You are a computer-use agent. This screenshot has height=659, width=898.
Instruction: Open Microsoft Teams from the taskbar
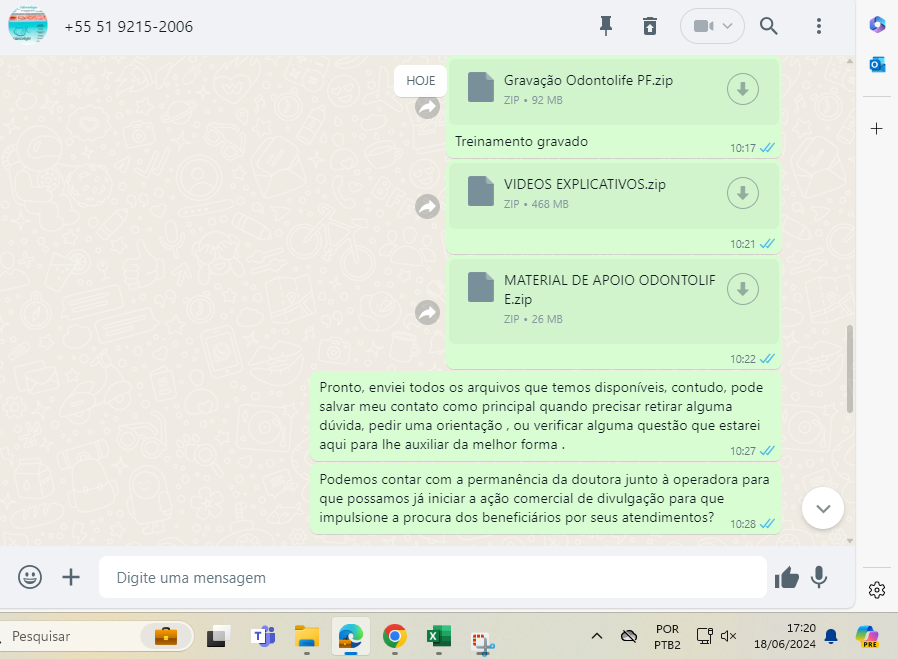click(263, 636)
